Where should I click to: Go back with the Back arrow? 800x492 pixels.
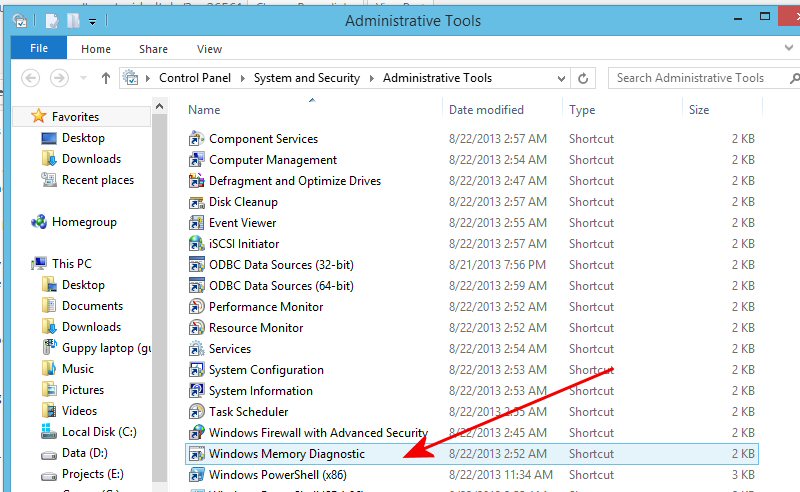point(31,78)
